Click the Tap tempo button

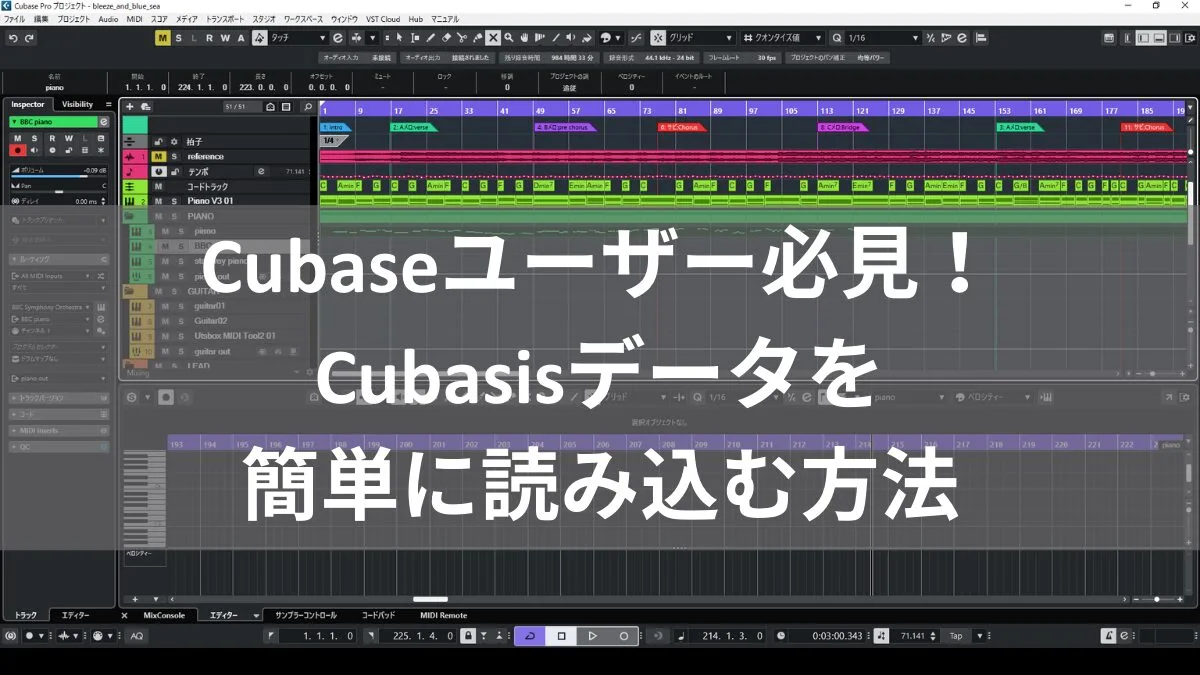tap(956, 636)
